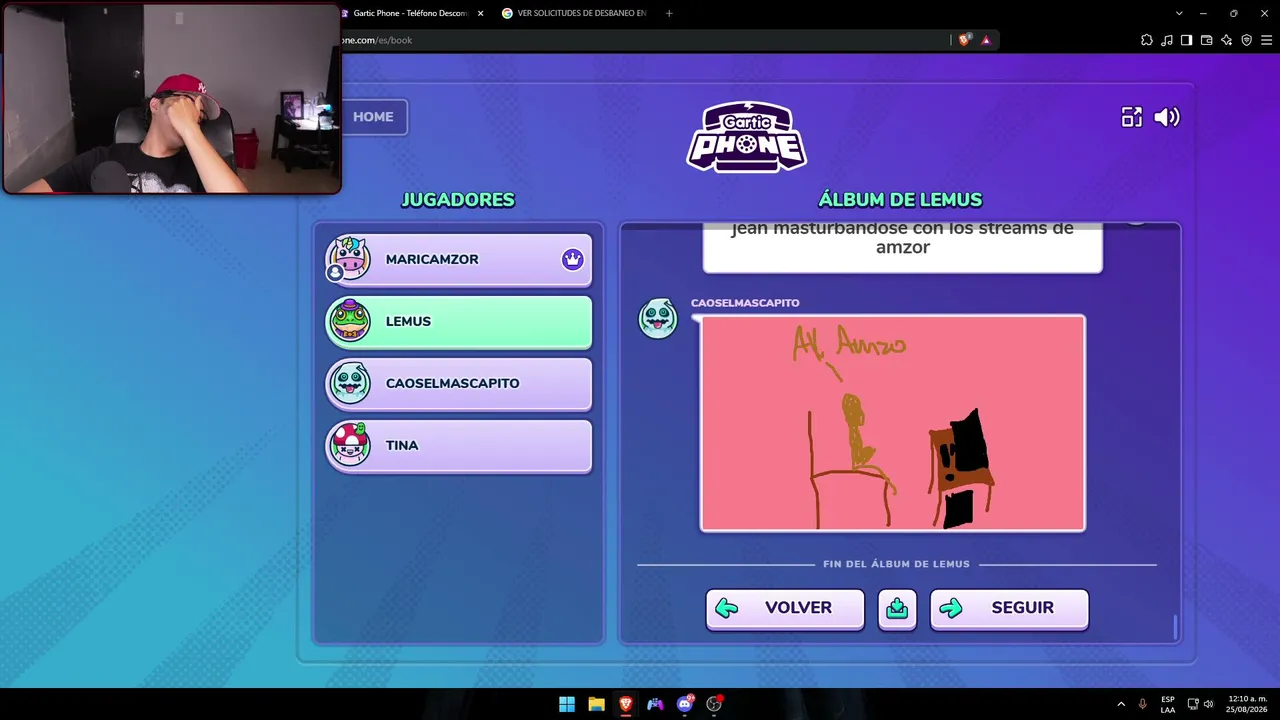Click the crown host icon next to MARICAMZOR
The image size is (1280, 720).
(x=572, y=260)
